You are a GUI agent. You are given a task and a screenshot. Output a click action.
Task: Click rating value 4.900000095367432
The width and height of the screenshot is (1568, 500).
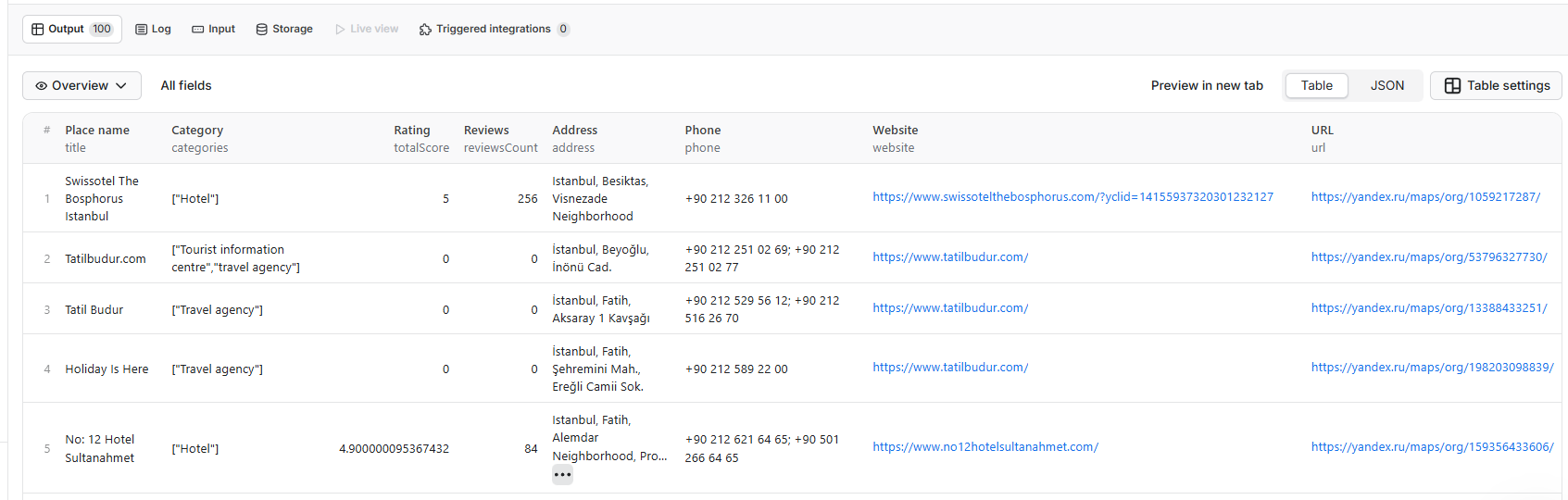point(394,449)
